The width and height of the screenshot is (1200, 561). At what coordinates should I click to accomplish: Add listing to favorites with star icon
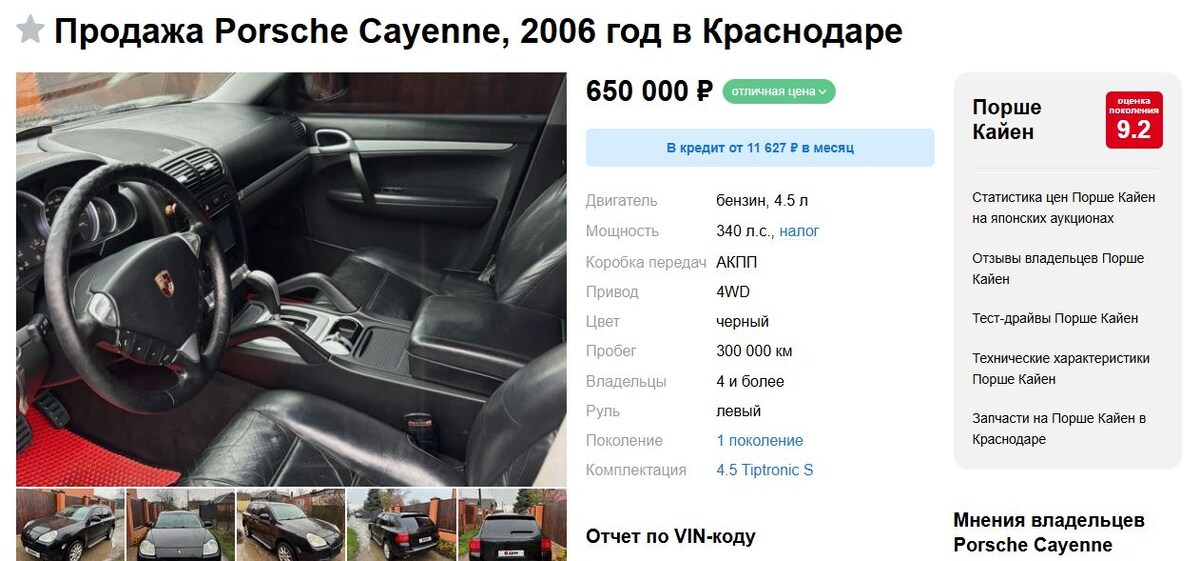30,31
